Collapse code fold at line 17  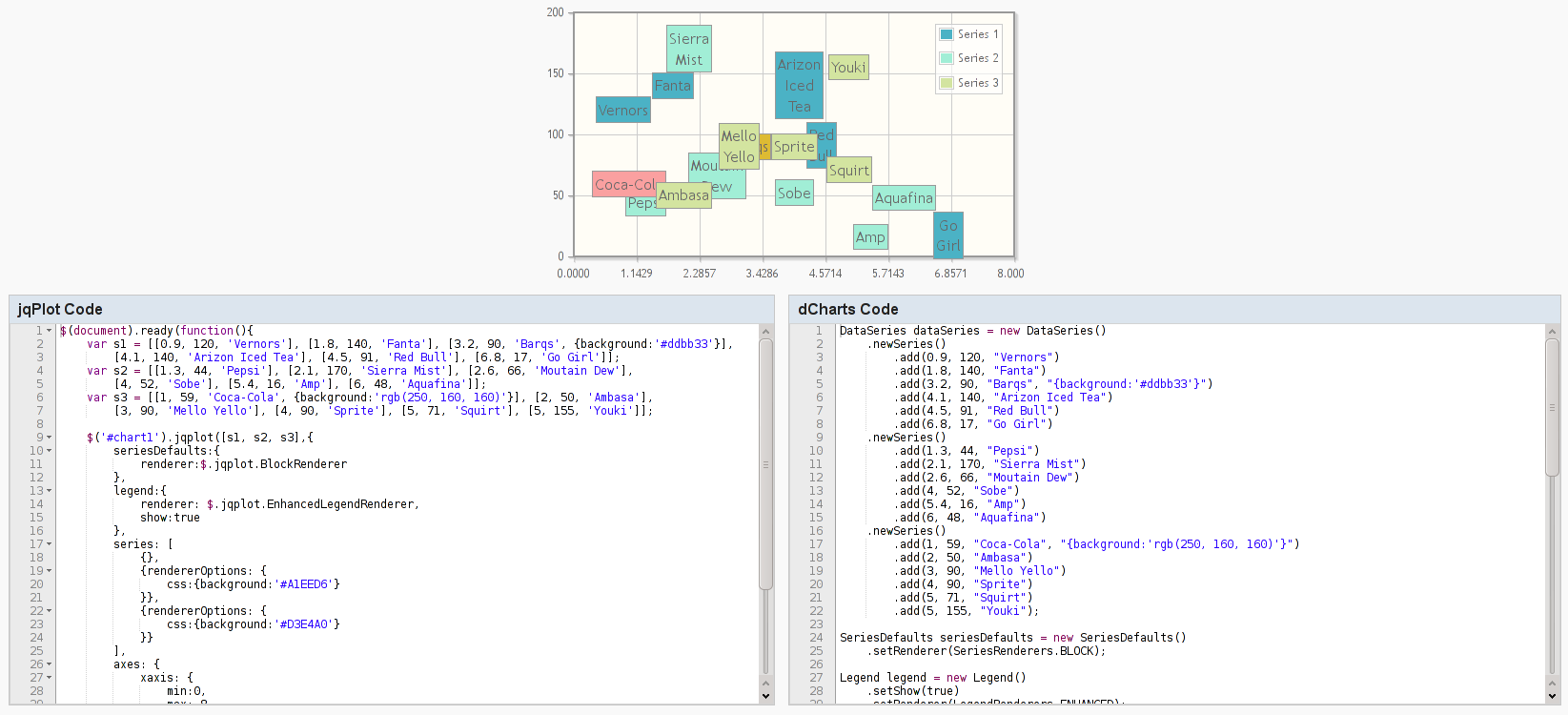coord(49,544)
